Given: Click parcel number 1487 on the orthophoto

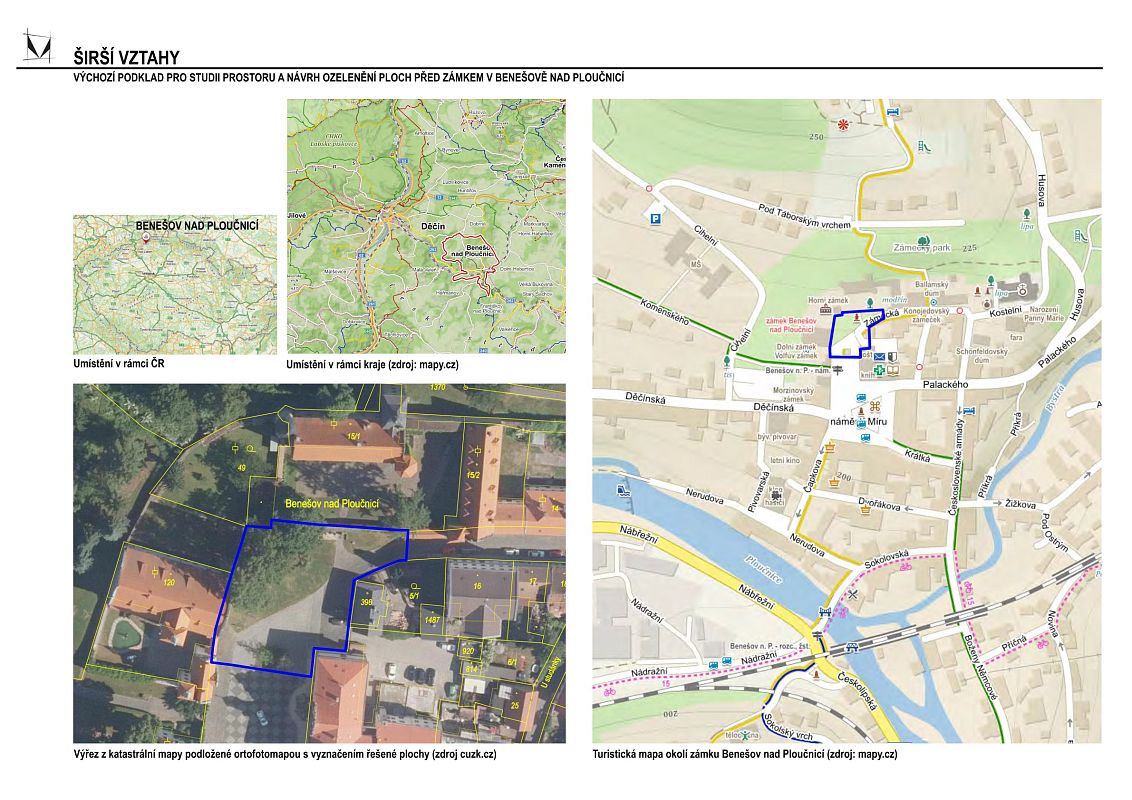Looking at the screenshot, I should (432, 619).
